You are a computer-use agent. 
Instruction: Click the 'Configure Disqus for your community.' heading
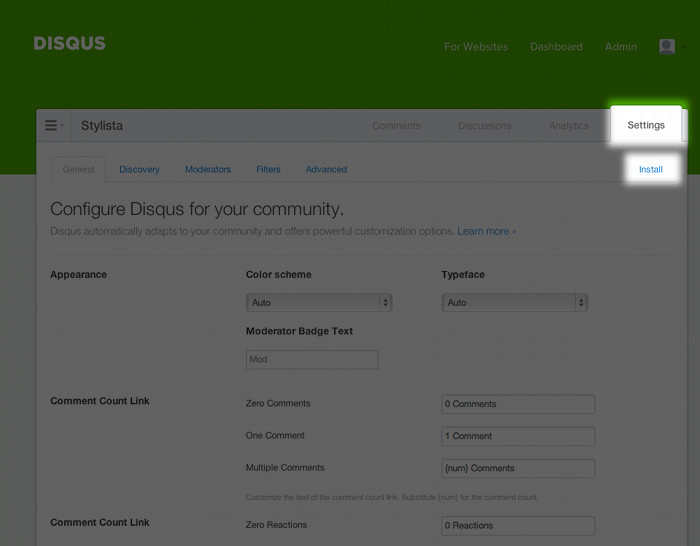tap(197, 209)
